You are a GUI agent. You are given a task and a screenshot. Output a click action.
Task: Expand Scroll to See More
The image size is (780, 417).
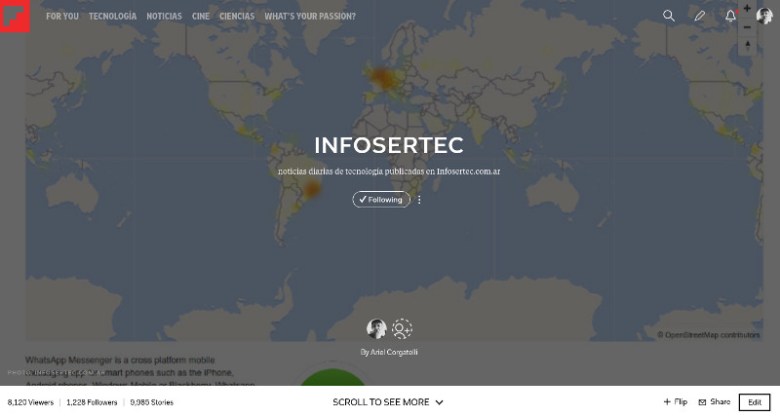388,402
